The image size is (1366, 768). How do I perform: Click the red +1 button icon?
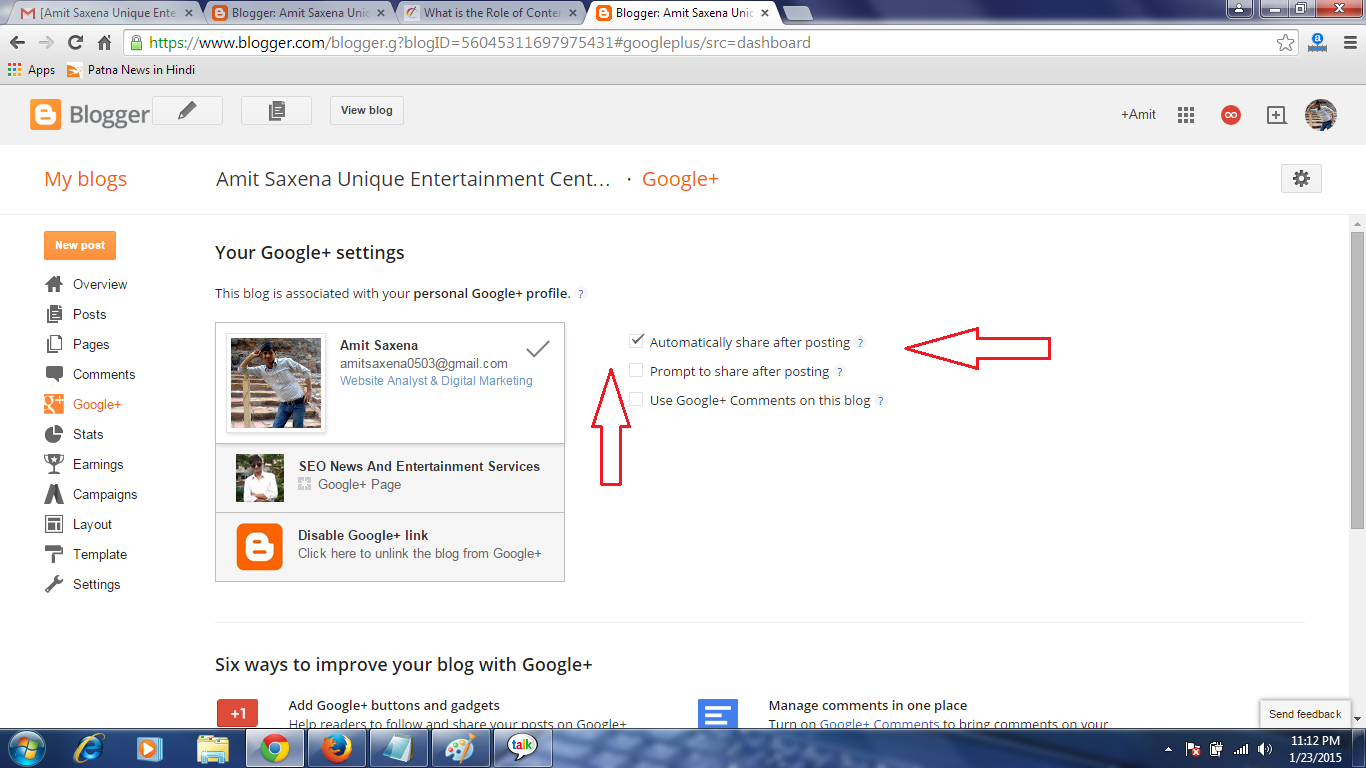coord(238,713)
